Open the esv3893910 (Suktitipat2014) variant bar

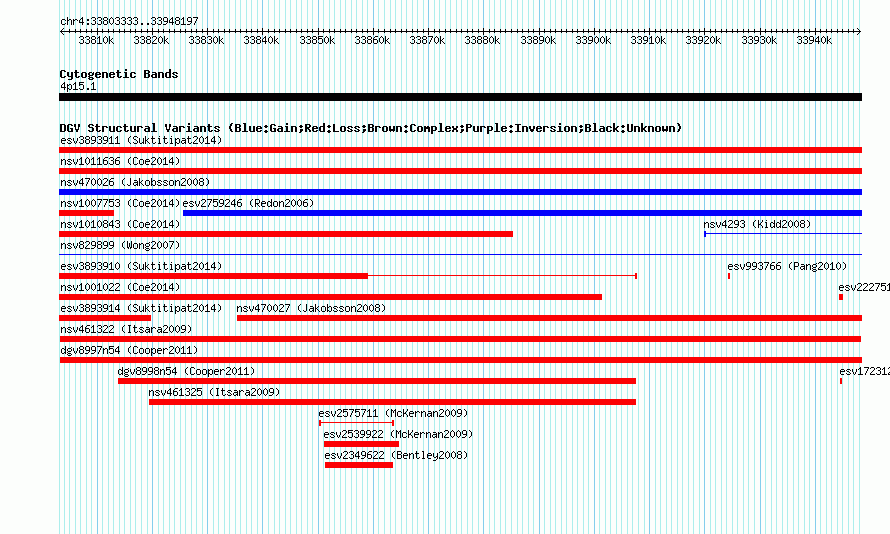point(348,276)
